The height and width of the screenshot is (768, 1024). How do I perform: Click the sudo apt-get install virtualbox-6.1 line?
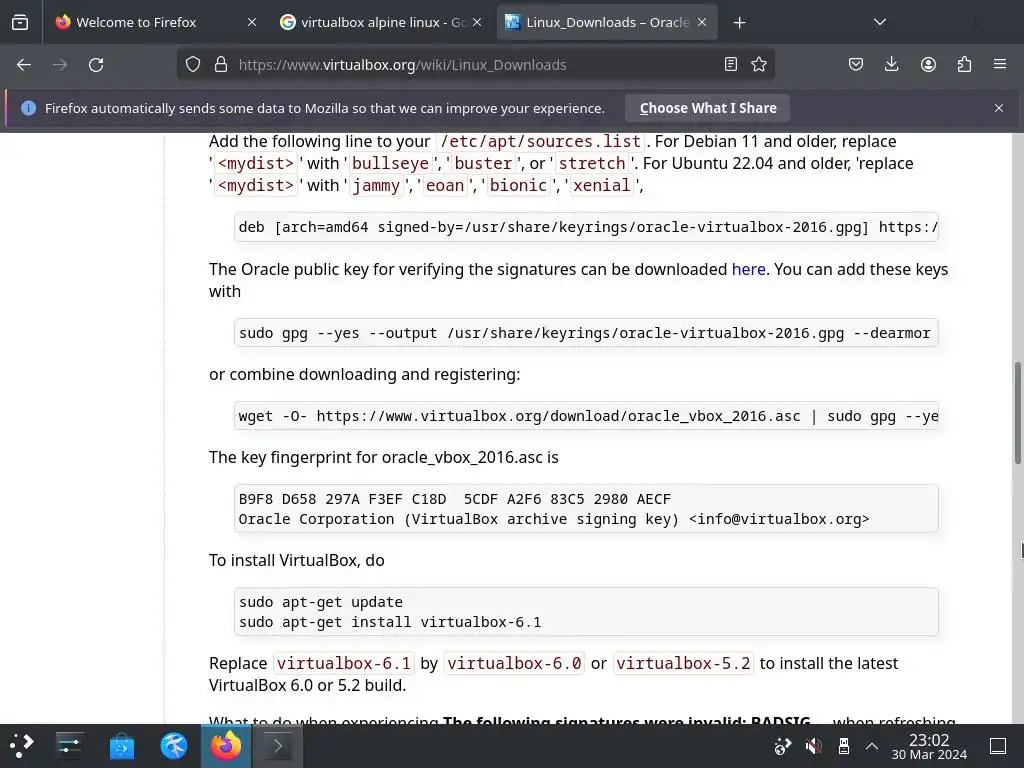[x=390, y=622]
